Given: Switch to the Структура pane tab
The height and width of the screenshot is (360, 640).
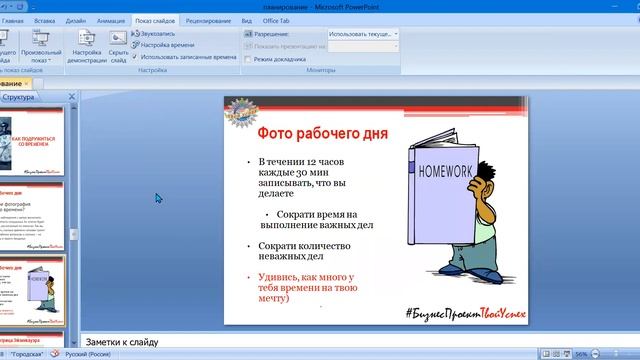Looking at the screenshot, I should [18, 97].
